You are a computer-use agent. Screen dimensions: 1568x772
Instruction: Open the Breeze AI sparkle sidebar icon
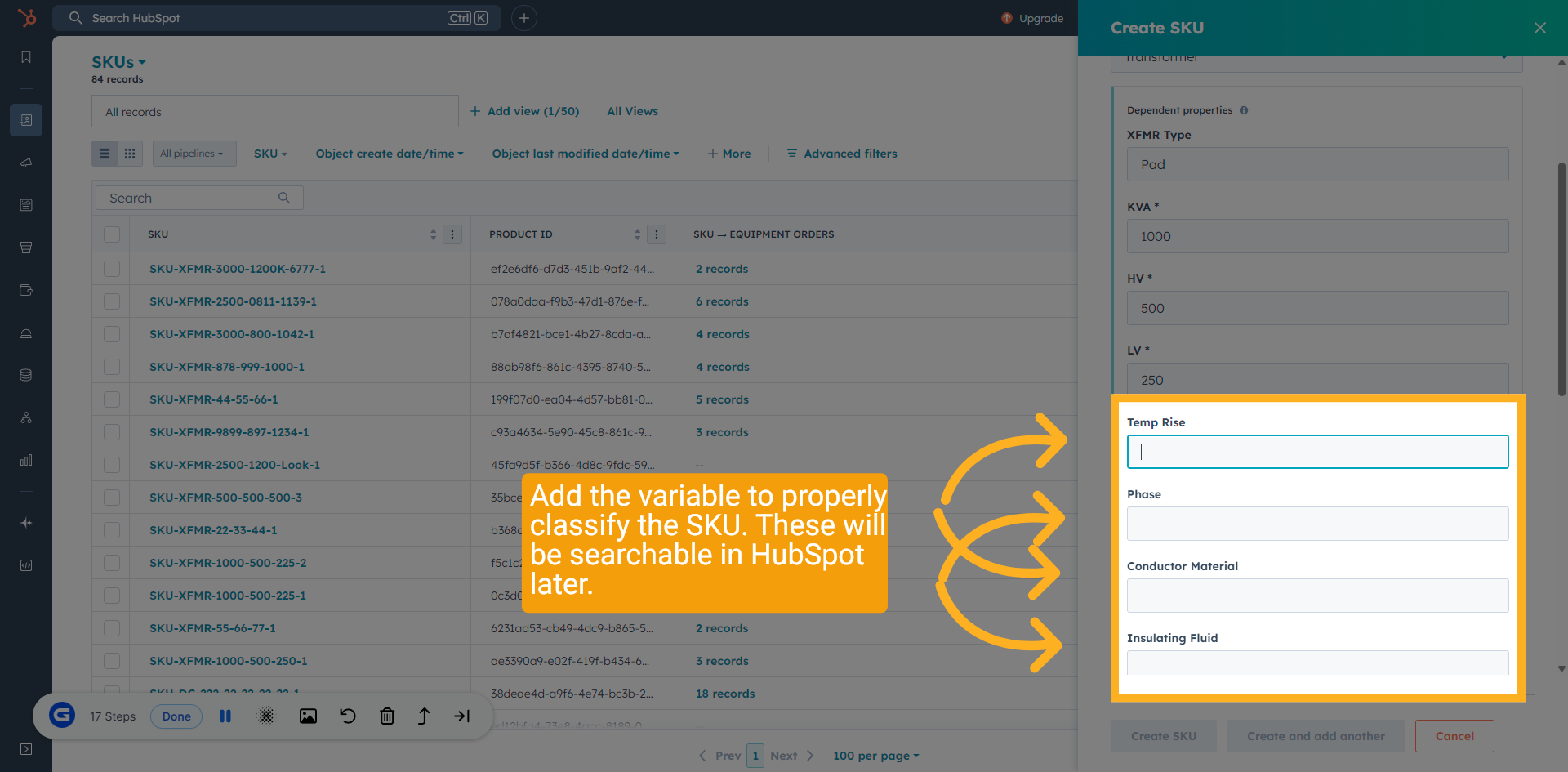(26, 523)
